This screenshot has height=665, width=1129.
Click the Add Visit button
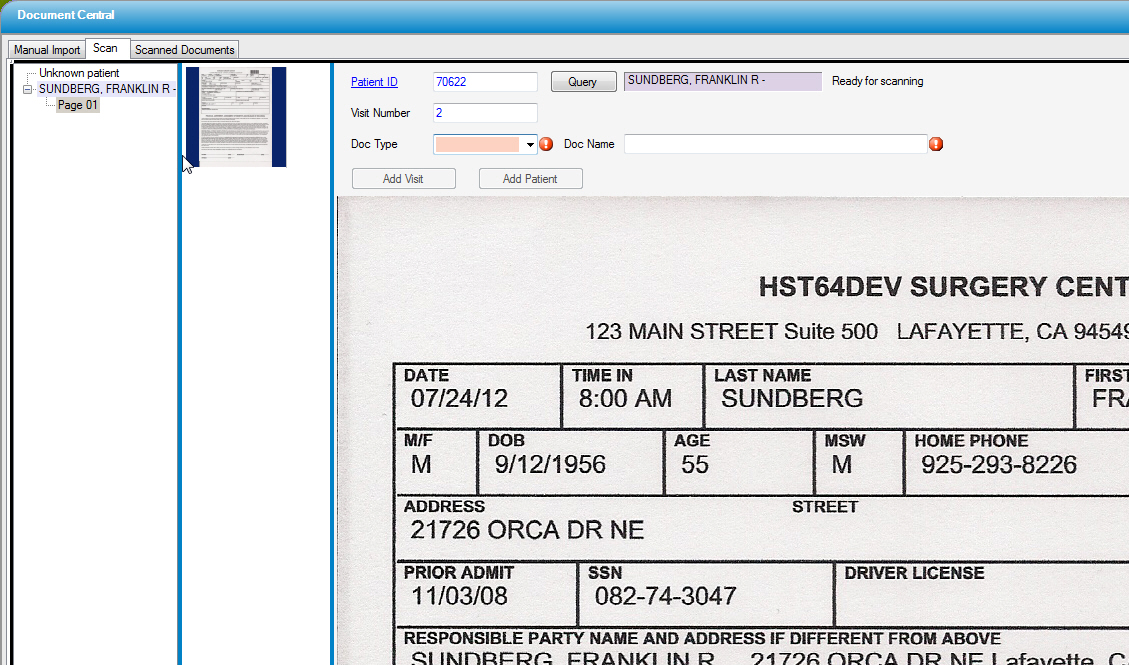(x=403, y=178)
